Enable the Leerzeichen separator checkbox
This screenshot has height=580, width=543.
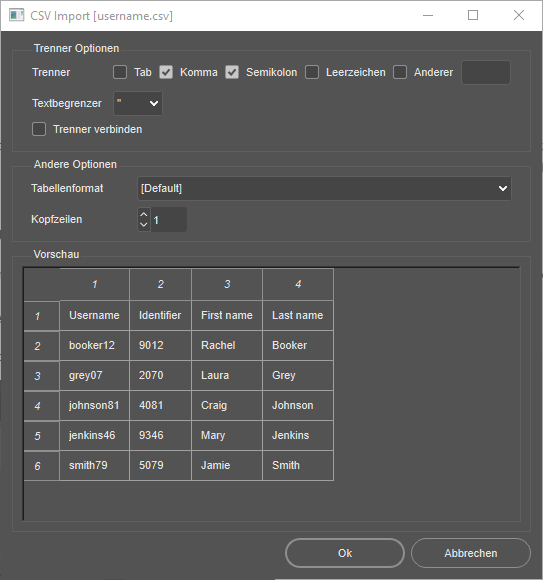tap(312, 72)
